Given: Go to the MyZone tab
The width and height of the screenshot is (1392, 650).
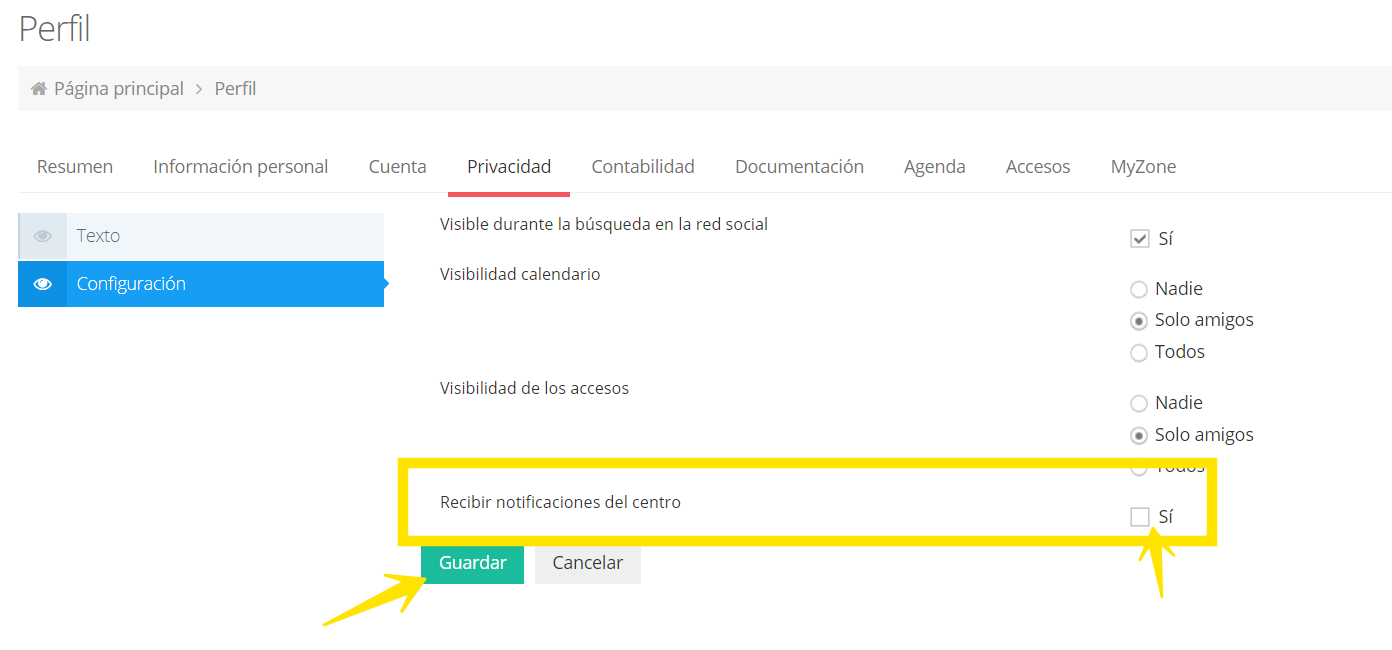Looking at the screenshot, I should click(1143, 167).
